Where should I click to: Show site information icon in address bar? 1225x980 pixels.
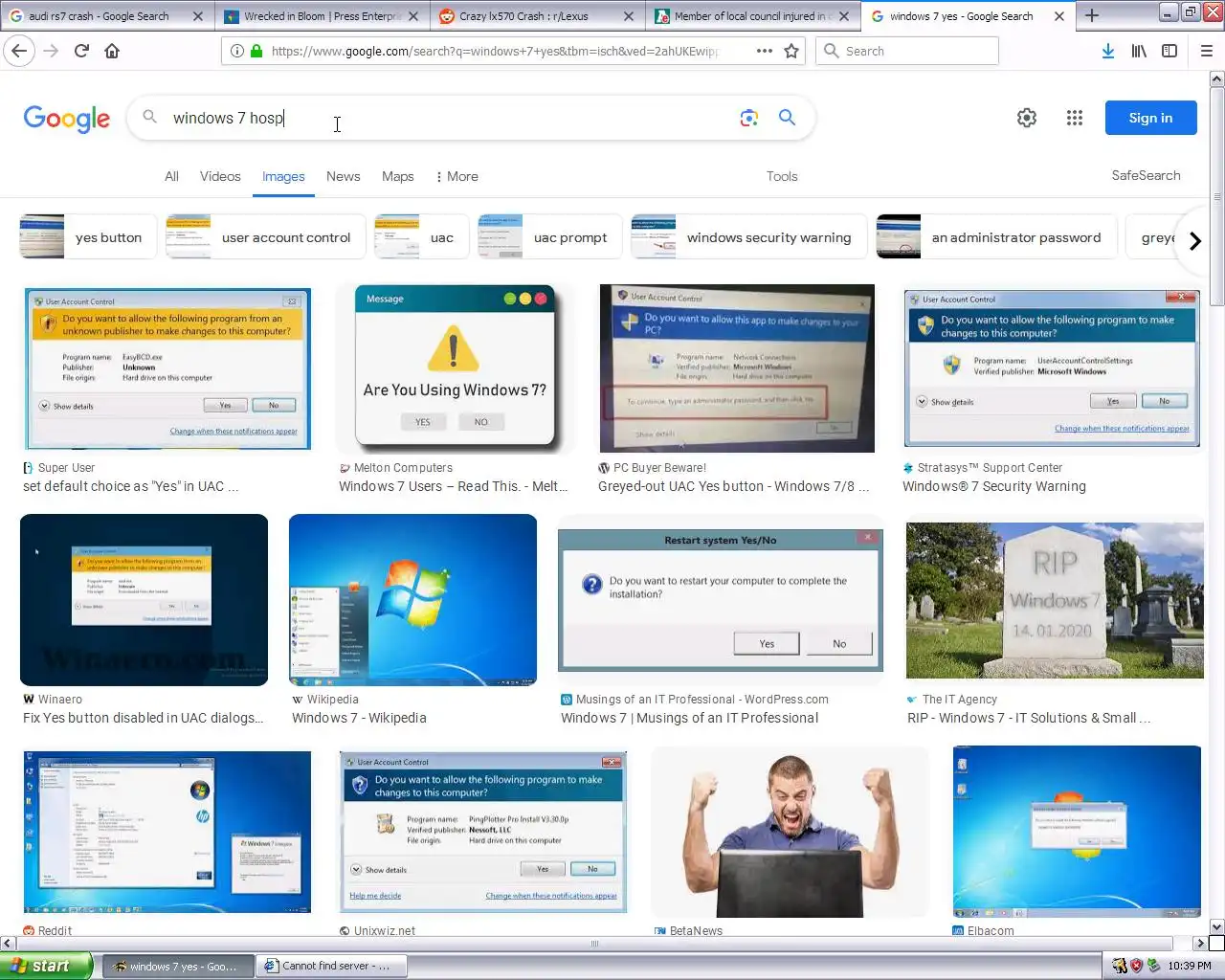click(x=236, y=51)
